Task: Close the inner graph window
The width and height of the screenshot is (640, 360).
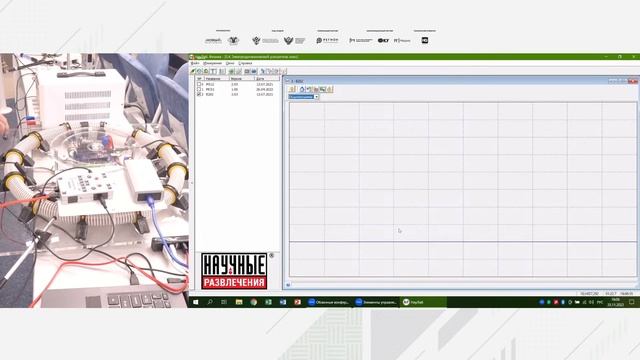Action: (633, 81)
